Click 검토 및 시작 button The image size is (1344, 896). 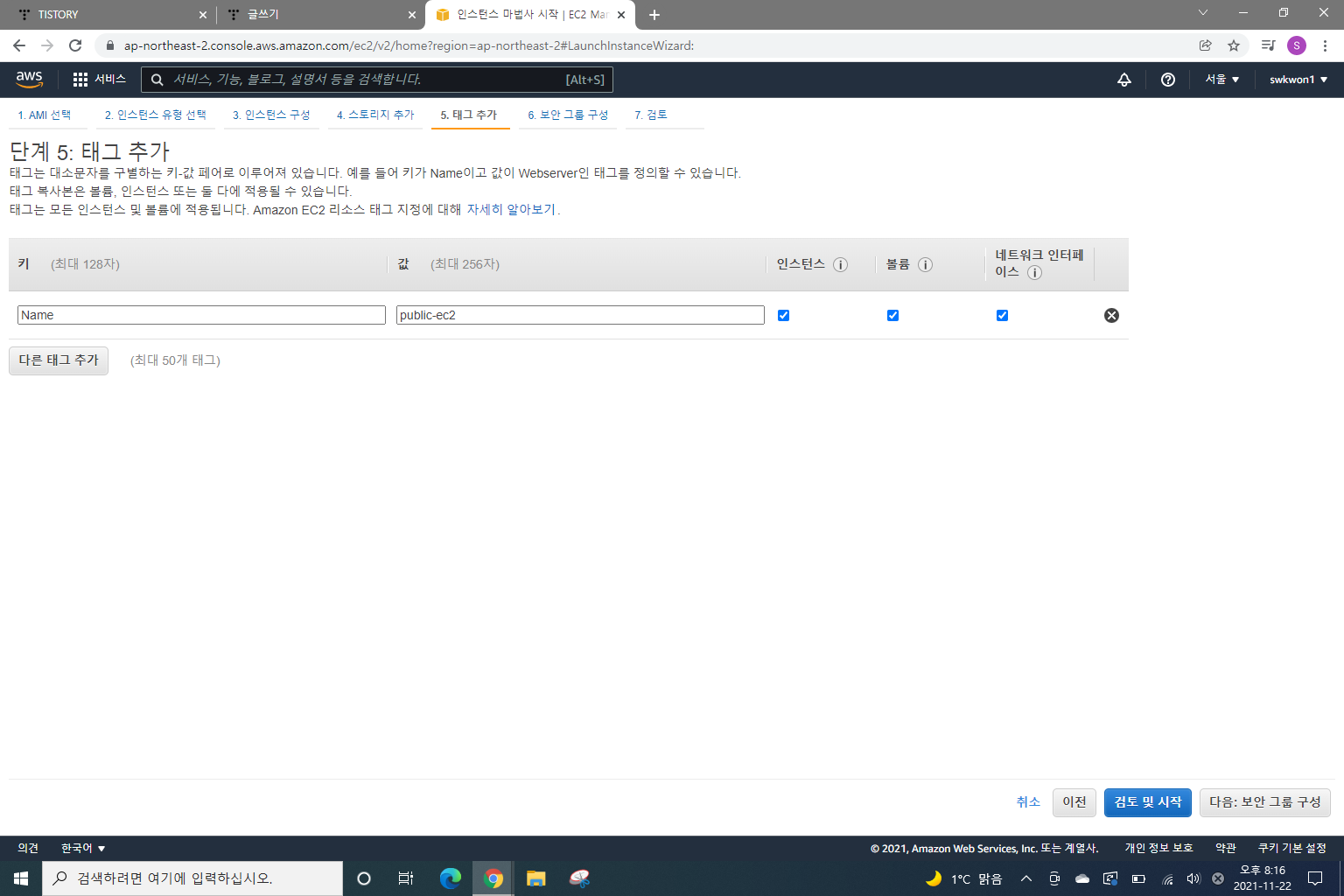(1148, 802)
